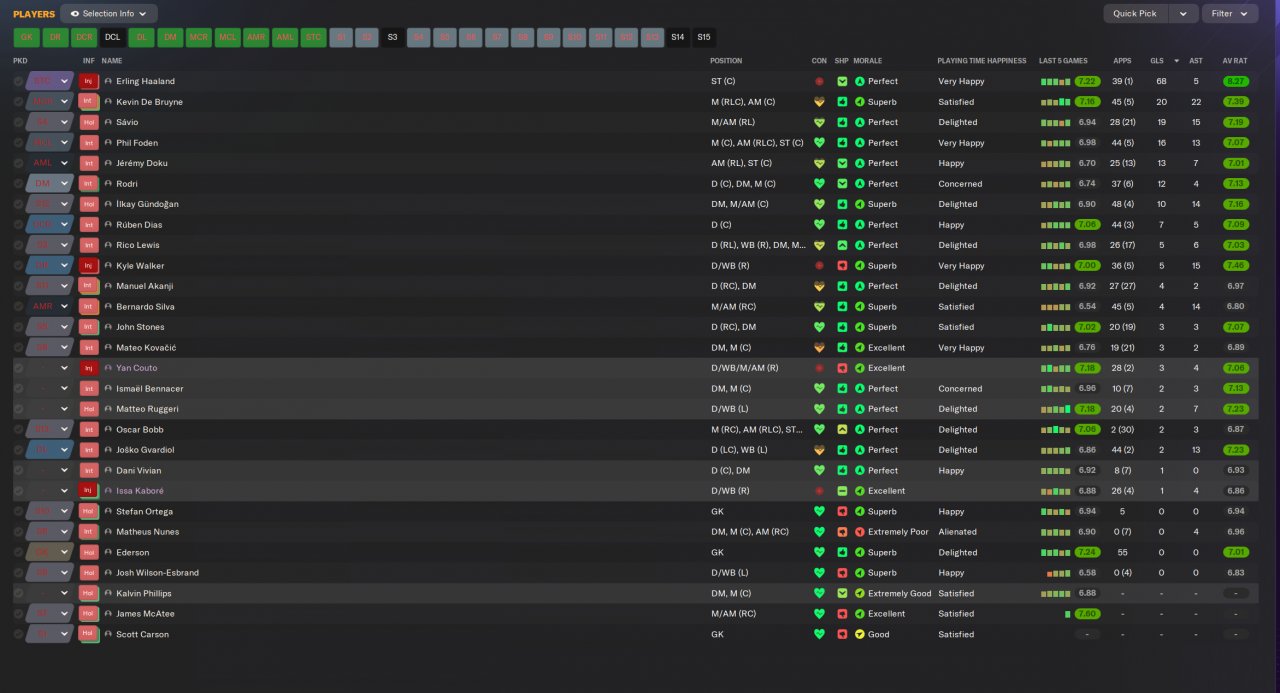The height and width of the screenshot is (693, 1280).
Task: Click Scott Carson's match sharpness icon
Action: pyautogui.click(x=842, y=634)
